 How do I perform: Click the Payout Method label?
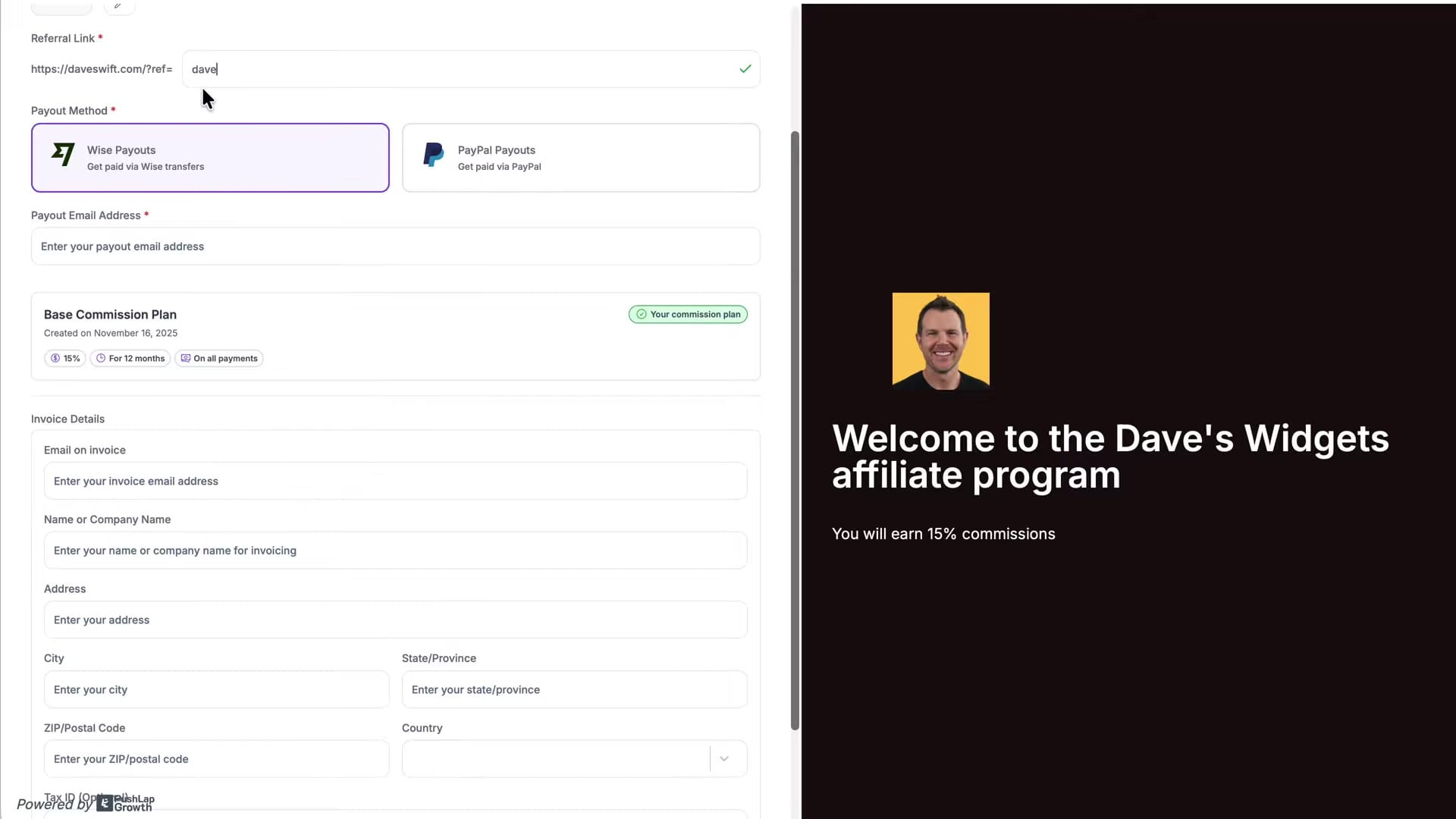(x=69, y=111)
